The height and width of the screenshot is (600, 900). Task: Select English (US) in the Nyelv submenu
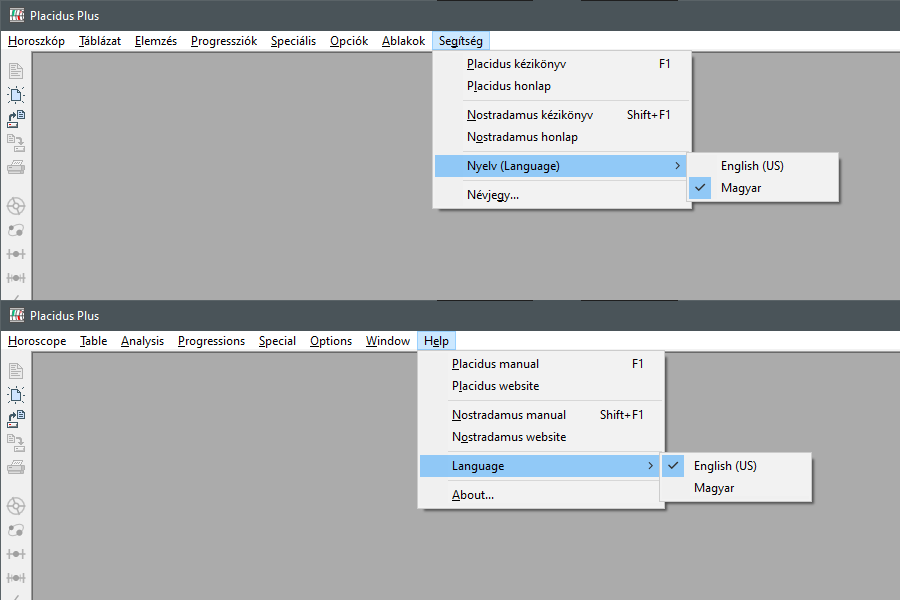763,166
